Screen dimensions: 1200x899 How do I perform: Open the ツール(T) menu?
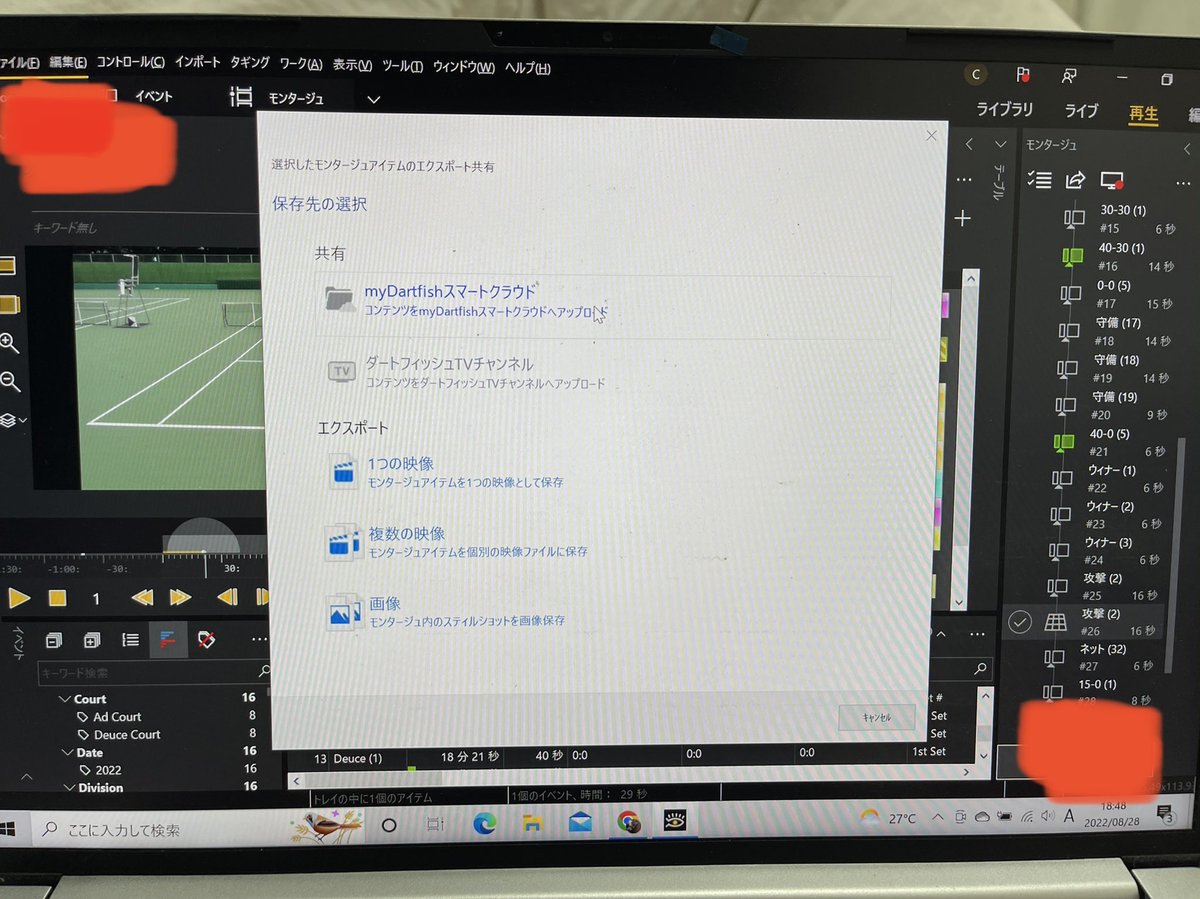click(x=402, y=66)
